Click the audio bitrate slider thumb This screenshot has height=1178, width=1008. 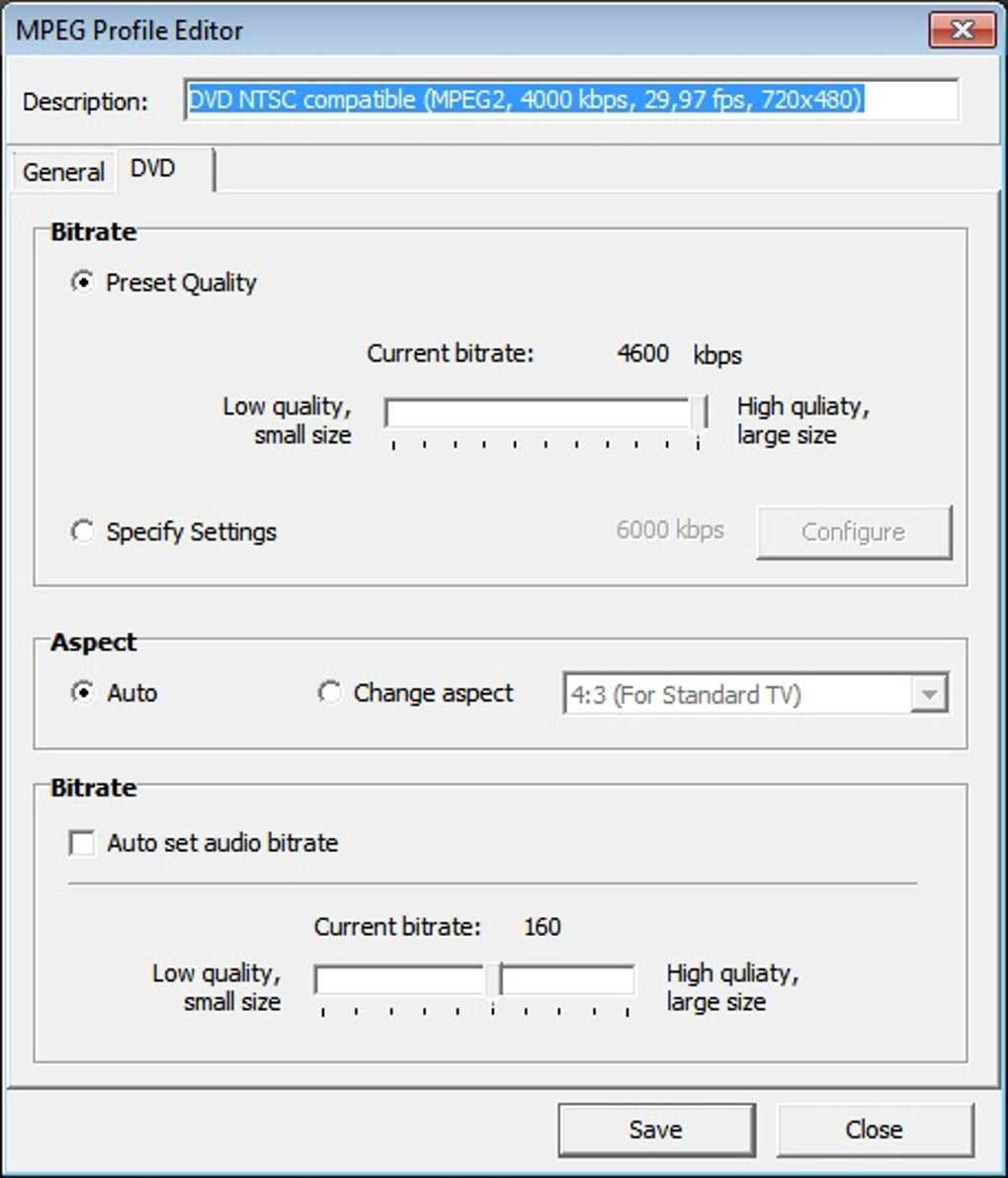pos(493,980)
